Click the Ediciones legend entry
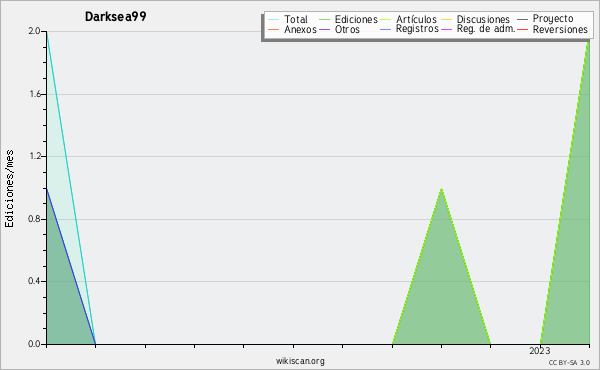Viewport: 600px width, 370px height. (348, 19)
